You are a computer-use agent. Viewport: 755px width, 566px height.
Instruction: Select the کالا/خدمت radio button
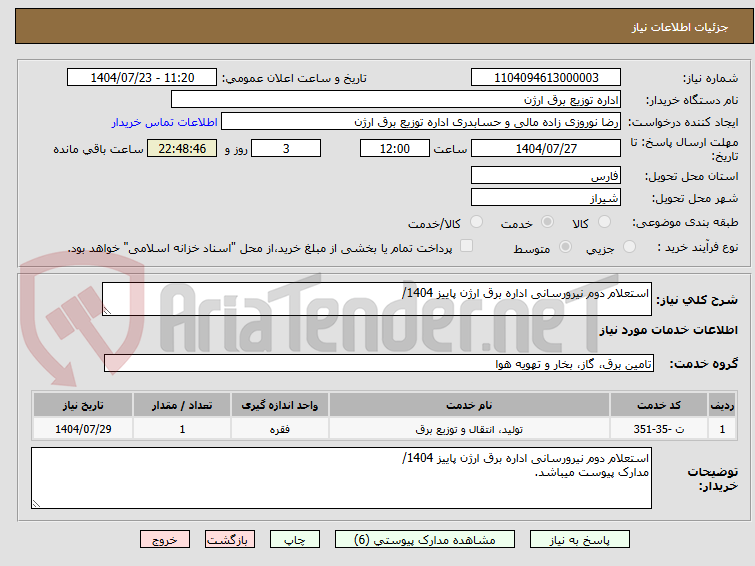coord(476,222)
